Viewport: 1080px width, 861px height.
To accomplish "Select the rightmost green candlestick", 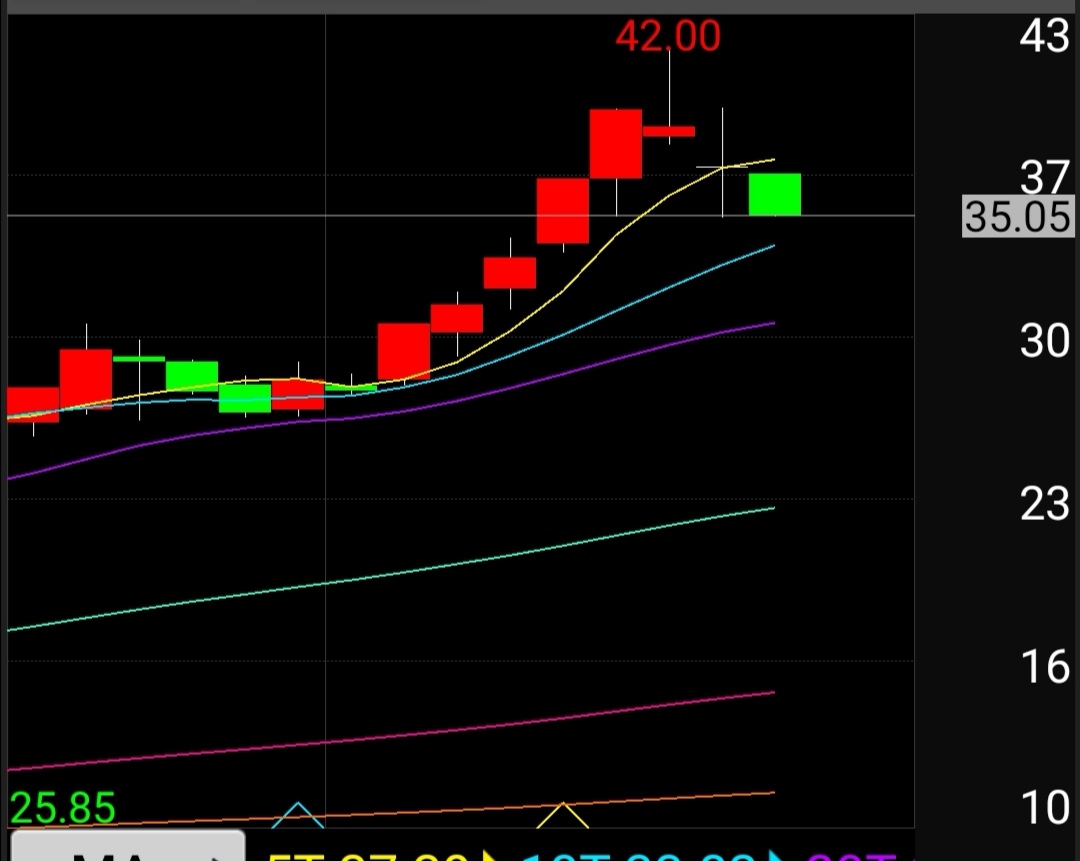I will point(775,194).
